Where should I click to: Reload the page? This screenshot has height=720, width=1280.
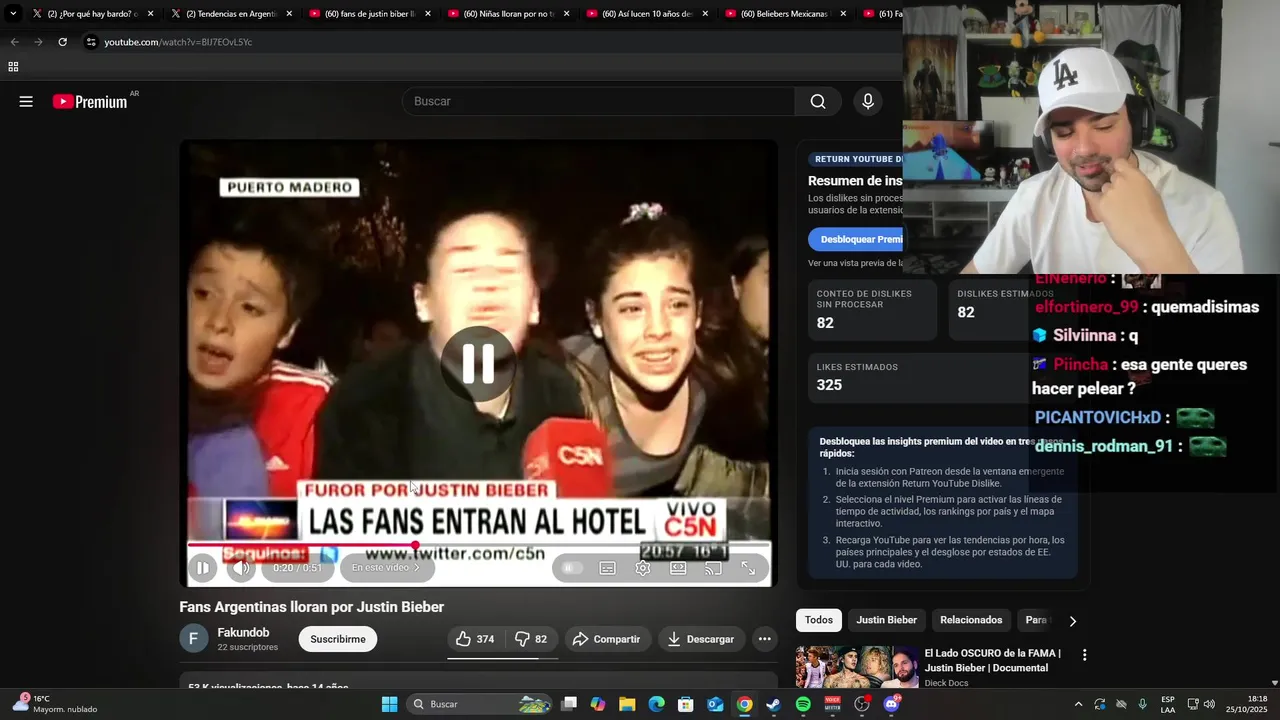tap(62, 42)
